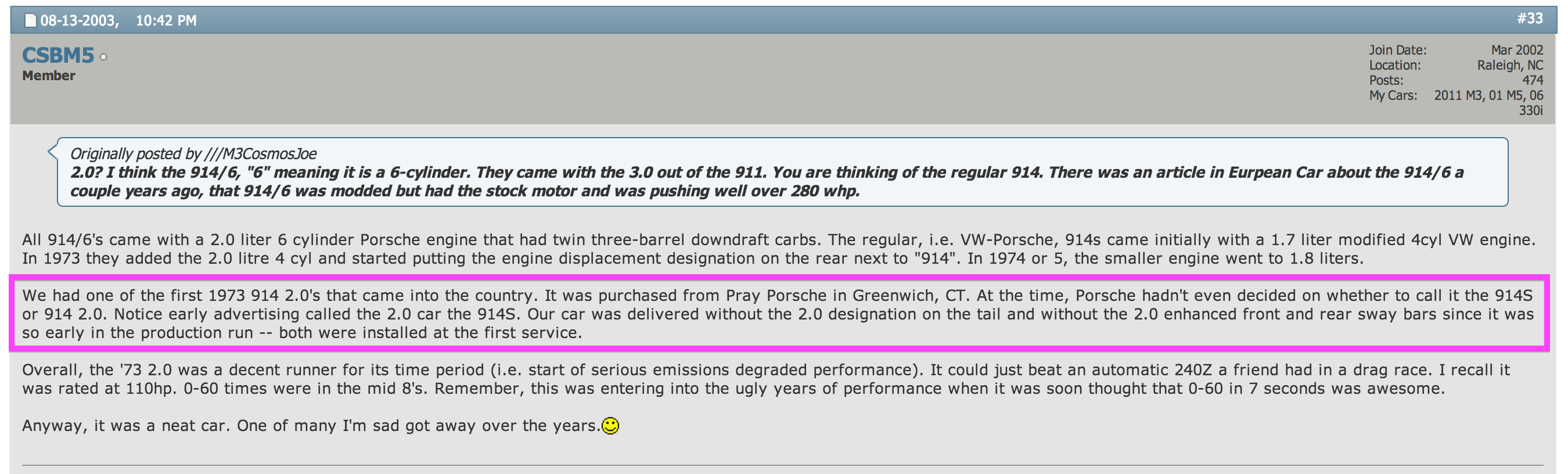This screenshot has height=474, width=1568.
Task: Click the bold quoted 914/6 text
Action: 463,181
